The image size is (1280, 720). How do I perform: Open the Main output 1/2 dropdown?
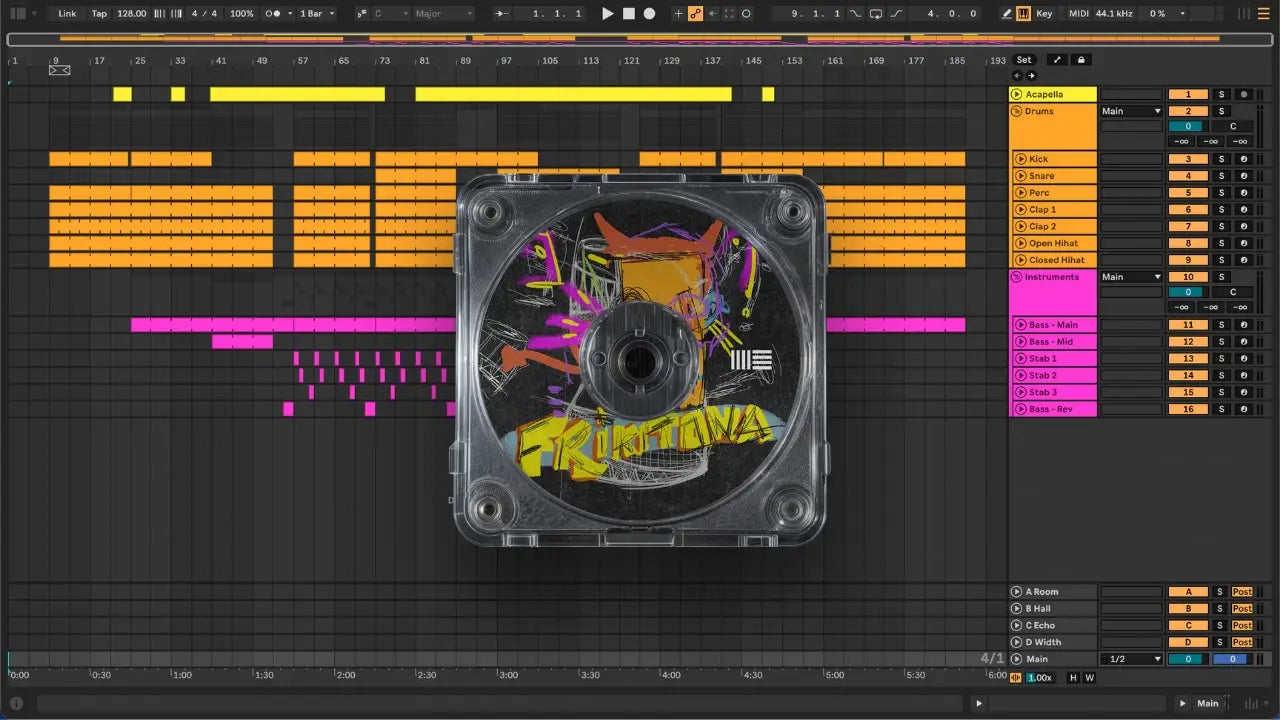(1131, 659)
